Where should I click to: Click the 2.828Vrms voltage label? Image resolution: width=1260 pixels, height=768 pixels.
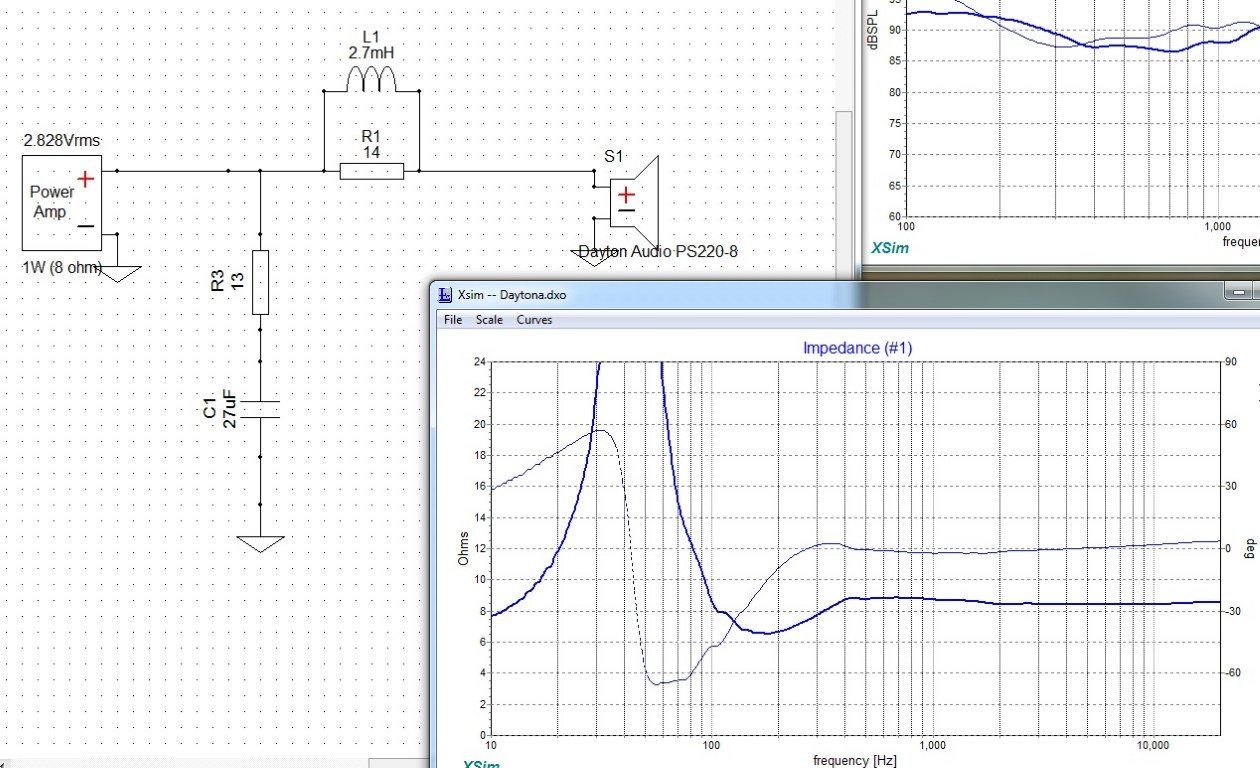pos(62,141)
